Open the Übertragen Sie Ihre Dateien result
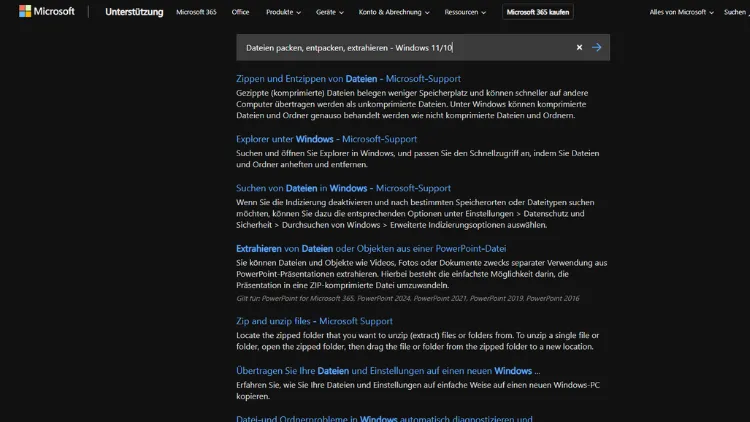The image size is (750, 422). [x=388, y=371]
